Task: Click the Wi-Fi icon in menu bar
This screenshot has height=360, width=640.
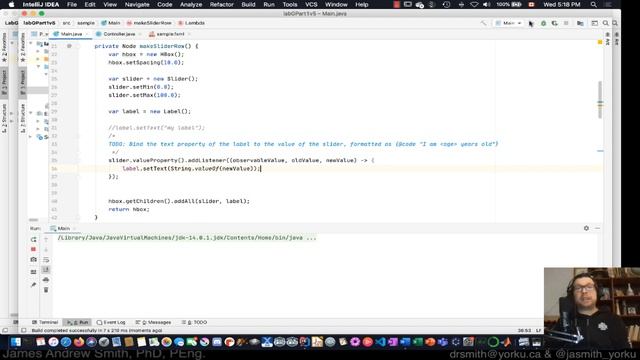Action: tap(474, 4)
